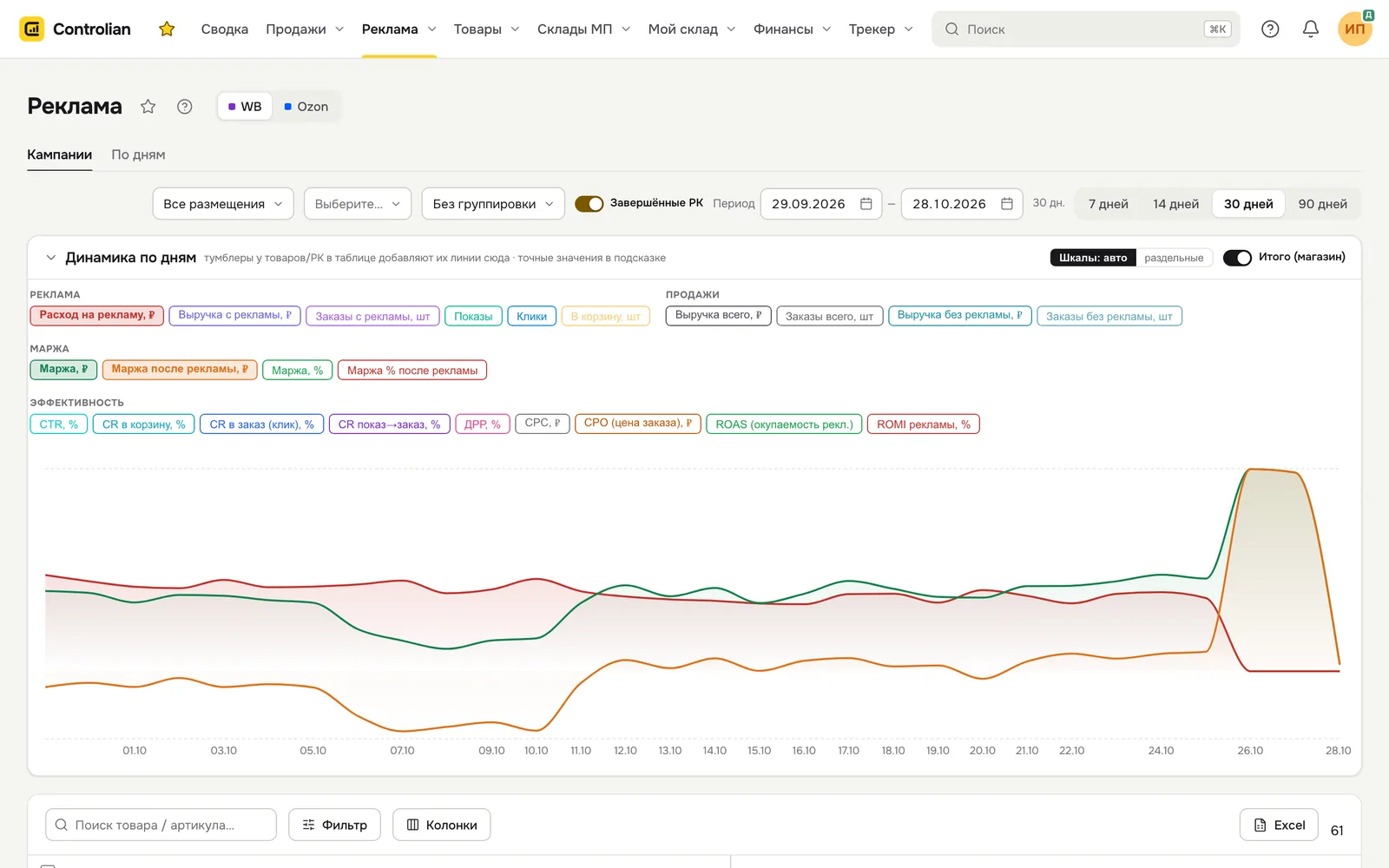Viewport: 1389px width, 868px height.
Task: Open notifications bell icon
Action: coord(1311,29)
